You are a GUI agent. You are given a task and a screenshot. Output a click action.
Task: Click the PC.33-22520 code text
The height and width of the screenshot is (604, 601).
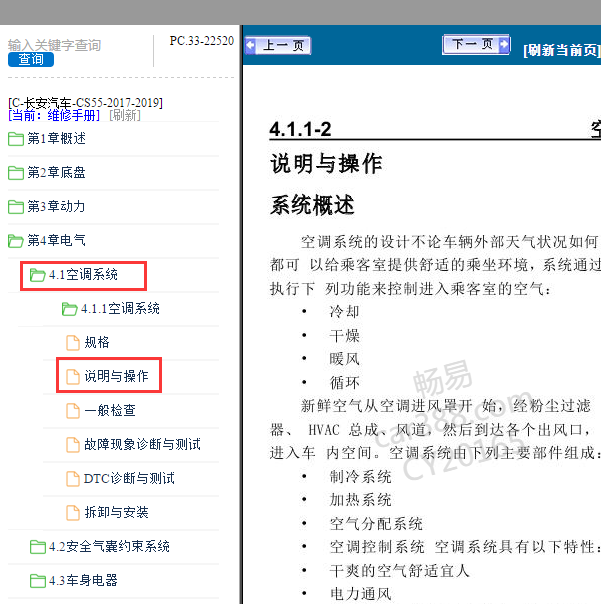click(x=201, y=41)
